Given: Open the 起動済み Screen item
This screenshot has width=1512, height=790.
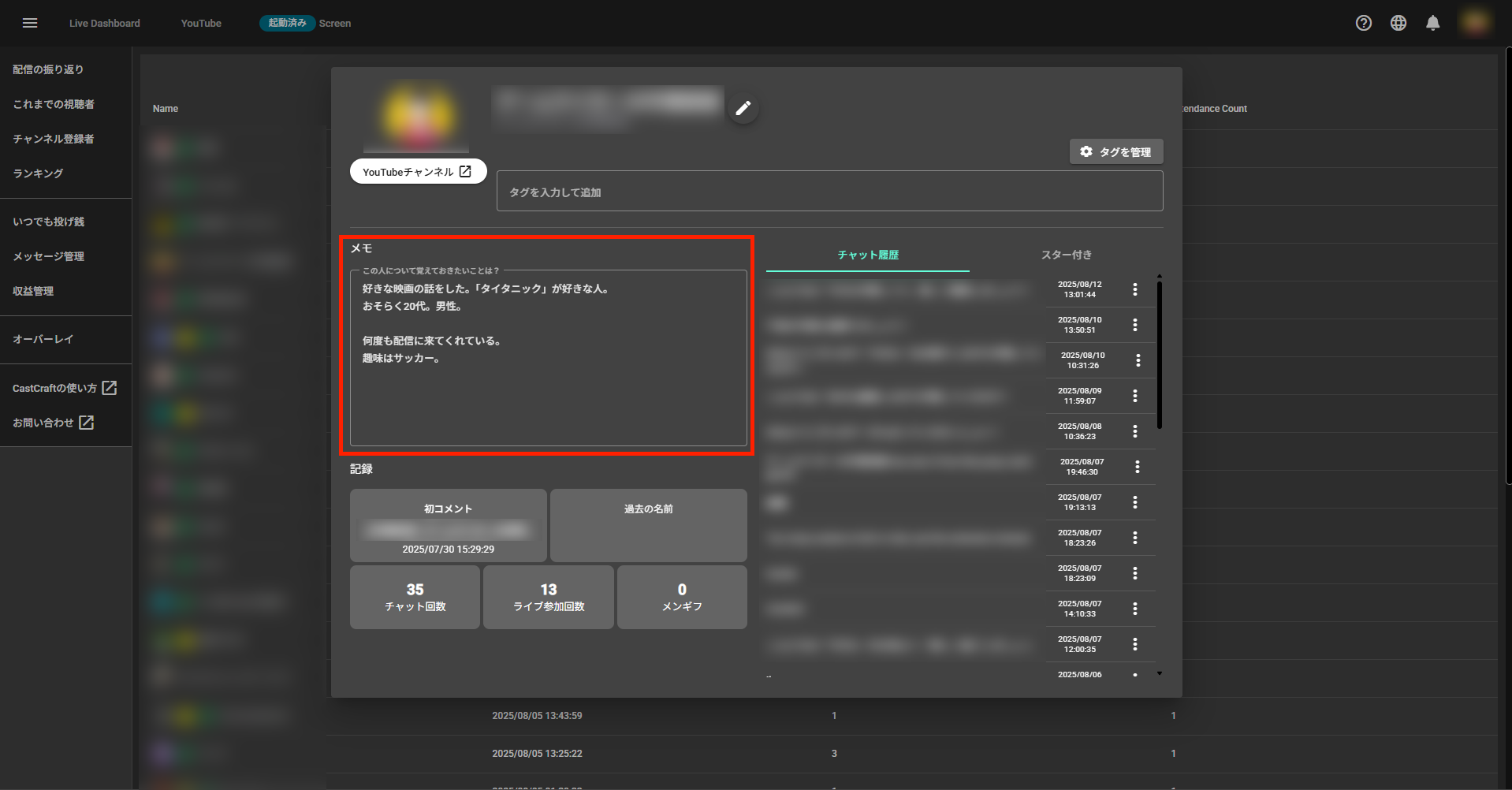Looking at the screenshot, I should (305, 23).
